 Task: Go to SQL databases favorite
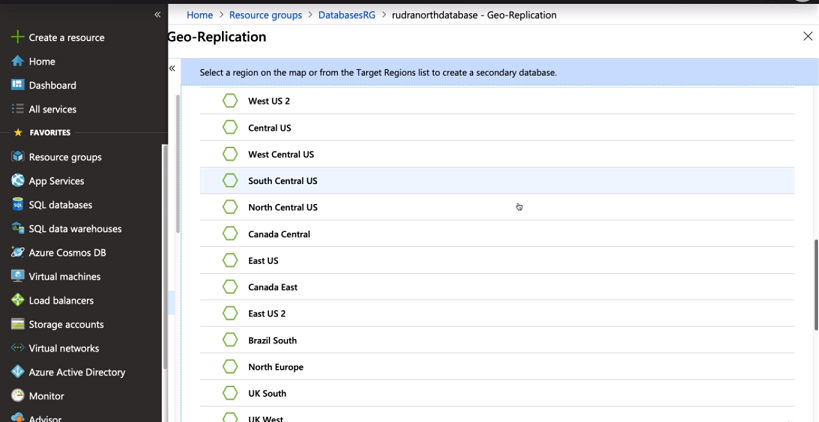pyautogui.click(x=61, y=205)
